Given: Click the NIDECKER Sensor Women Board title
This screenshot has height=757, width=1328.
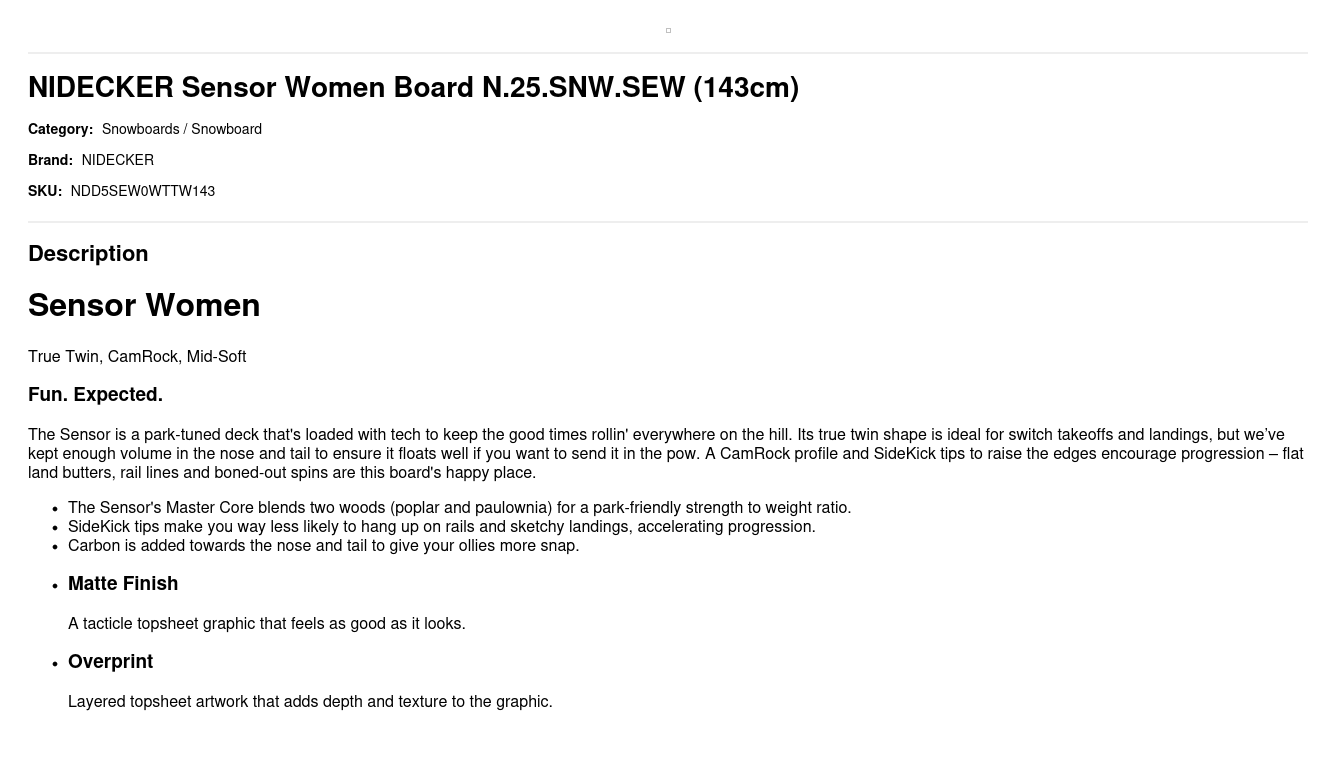Looking at the screenshot, I should pyautogui.click(x=413, y=88).
